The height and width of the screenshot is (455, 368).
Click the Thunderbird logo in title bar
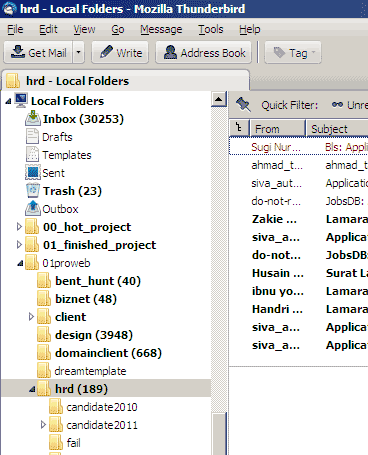9,9
